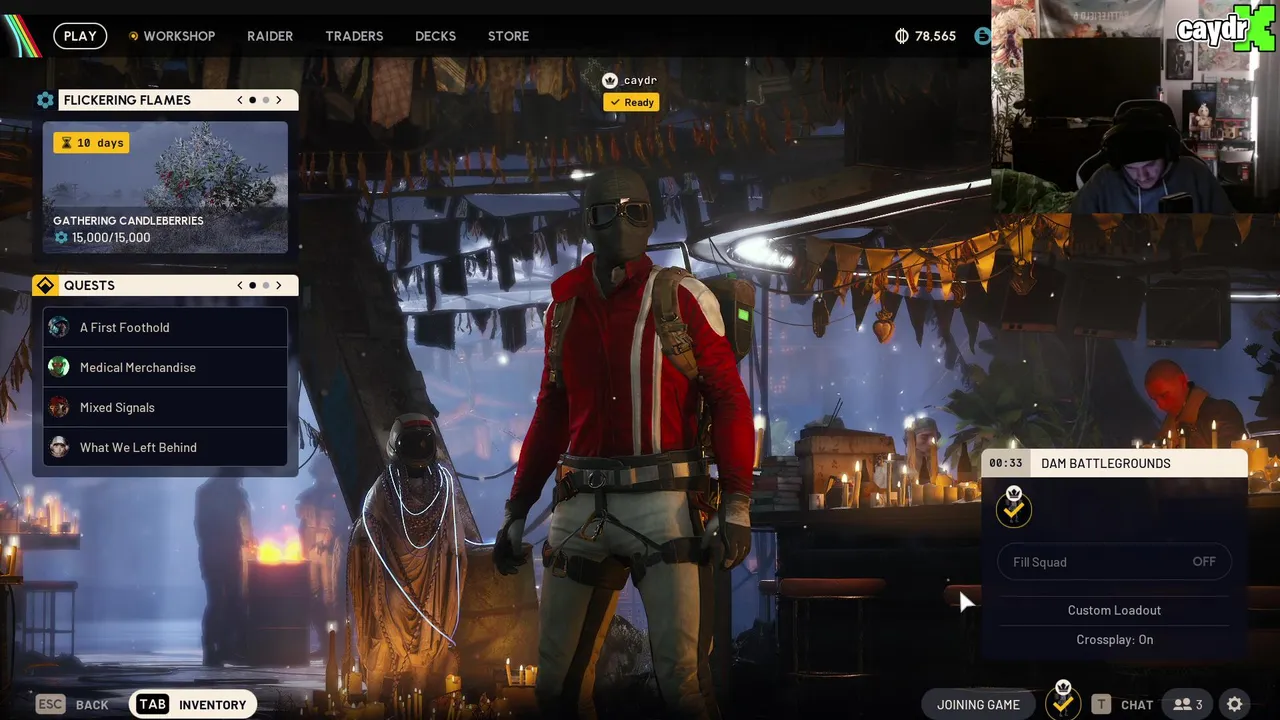The image size is (1280, 720).
Task: Click the Joining Game button
Action: pyautogui.click(x=978, y=704)
